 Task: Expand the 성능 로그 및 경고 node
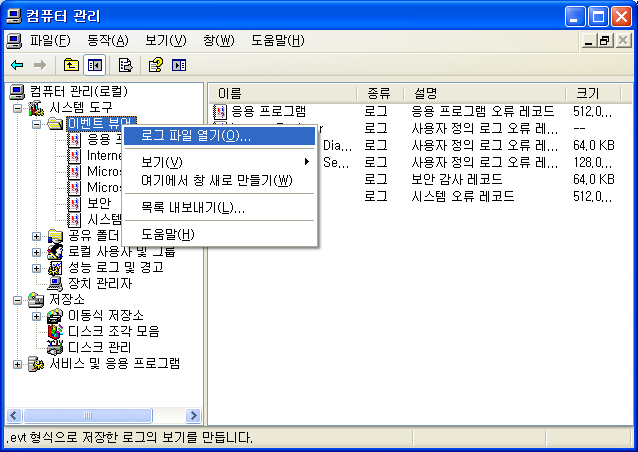[x=37, y=268]
